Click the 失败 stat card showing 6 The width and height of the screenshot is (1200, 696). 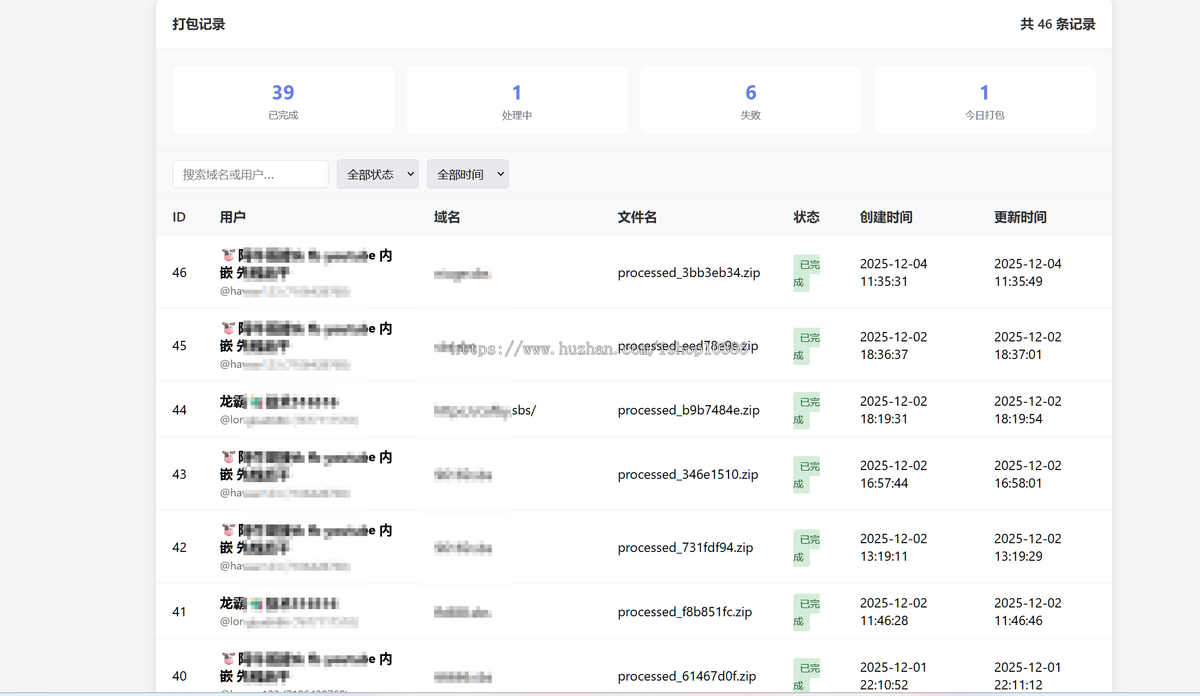click(750, 99)
